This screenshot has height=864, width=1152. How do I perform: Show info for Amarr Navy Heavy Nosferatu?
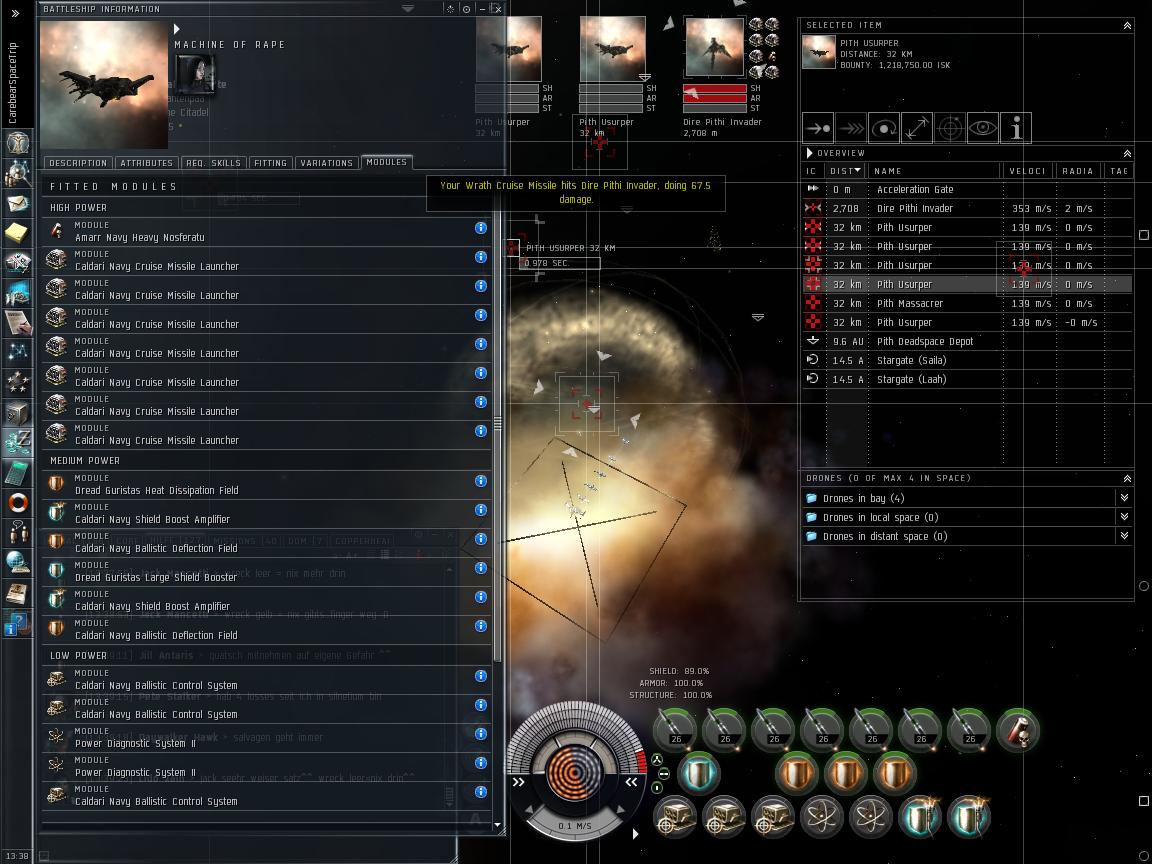tap(480, 228)
